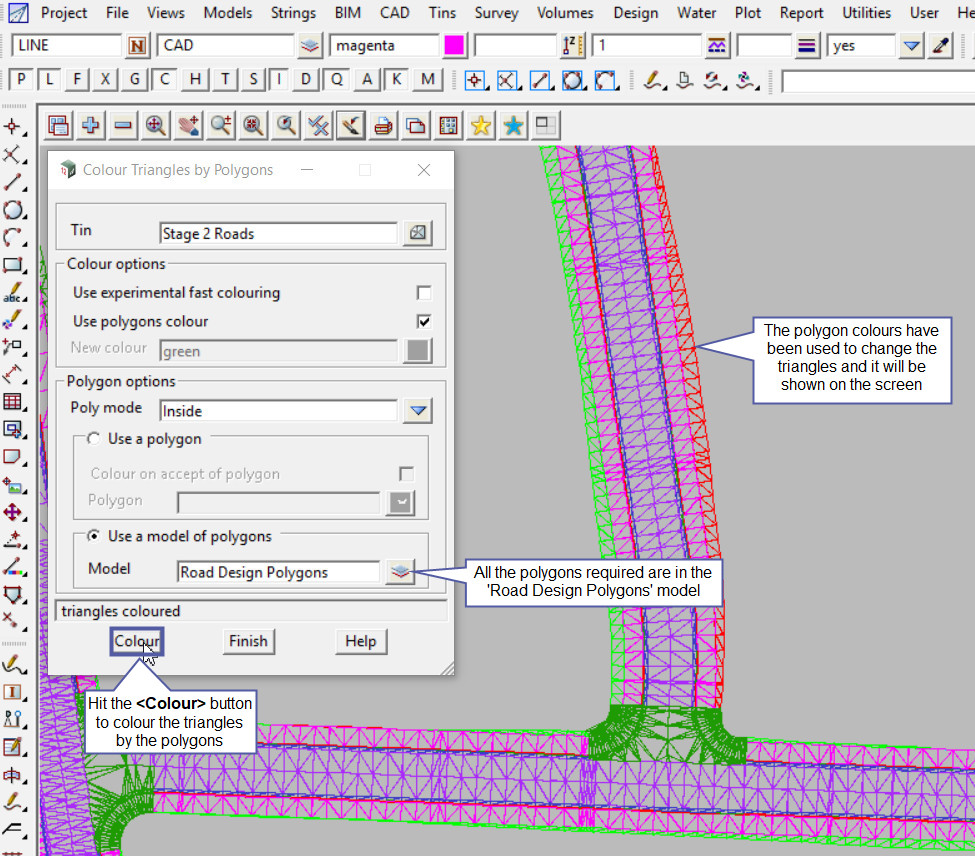
Task: Enable Use experimental fast colouring checkbox
Action: (424, 293)
